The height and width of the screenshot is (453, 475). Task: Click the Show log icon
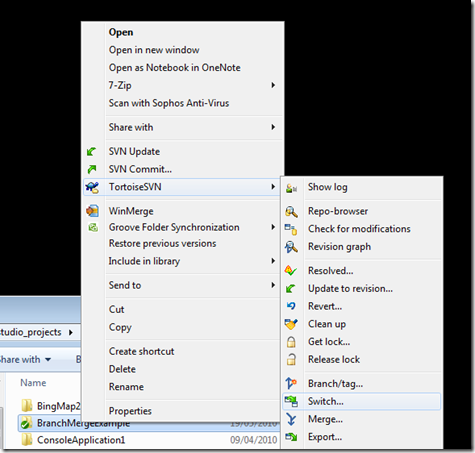(x=291, y=188)
